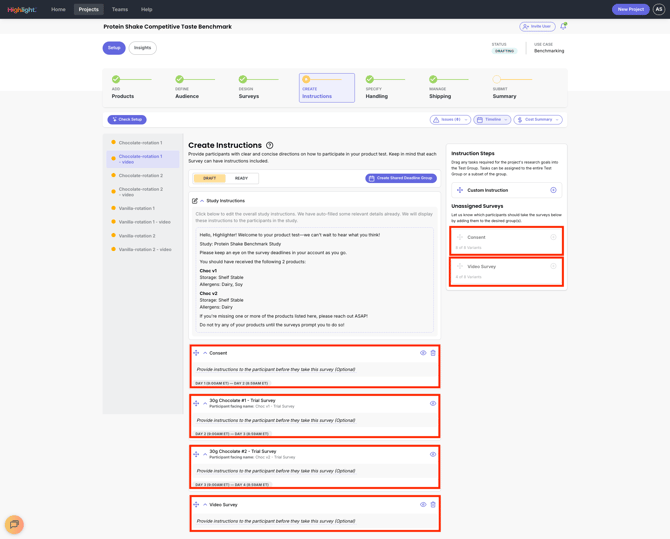Image resolution: width=670 pixels, height=539 pixels.
Task: Open the Home menu item
Action: point(58,9)
